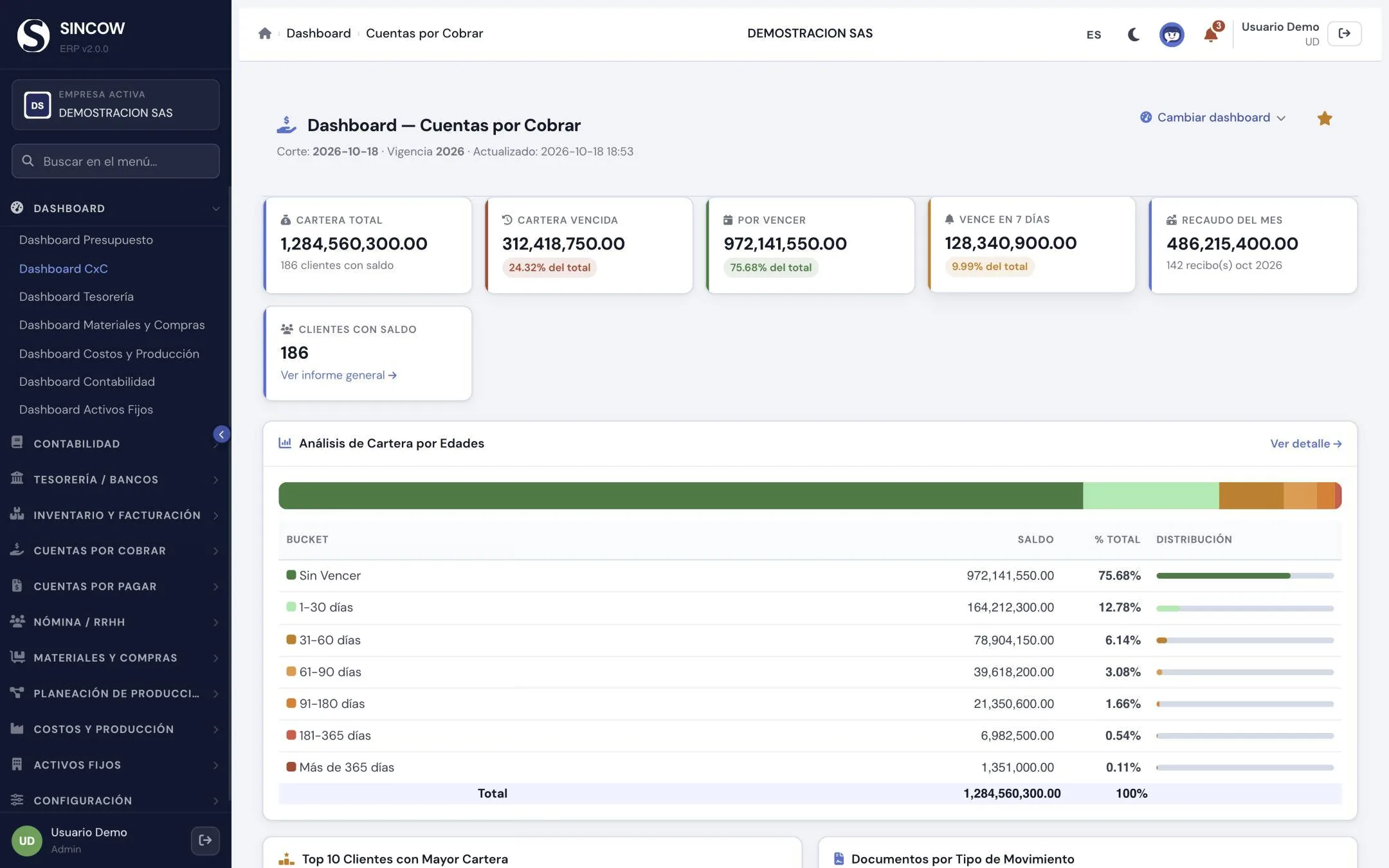Image resolution: width=1389 pixels, height=868 pixels.
Task: Open the Cambiar dashboard dropdown
Action: [1212, 118]
